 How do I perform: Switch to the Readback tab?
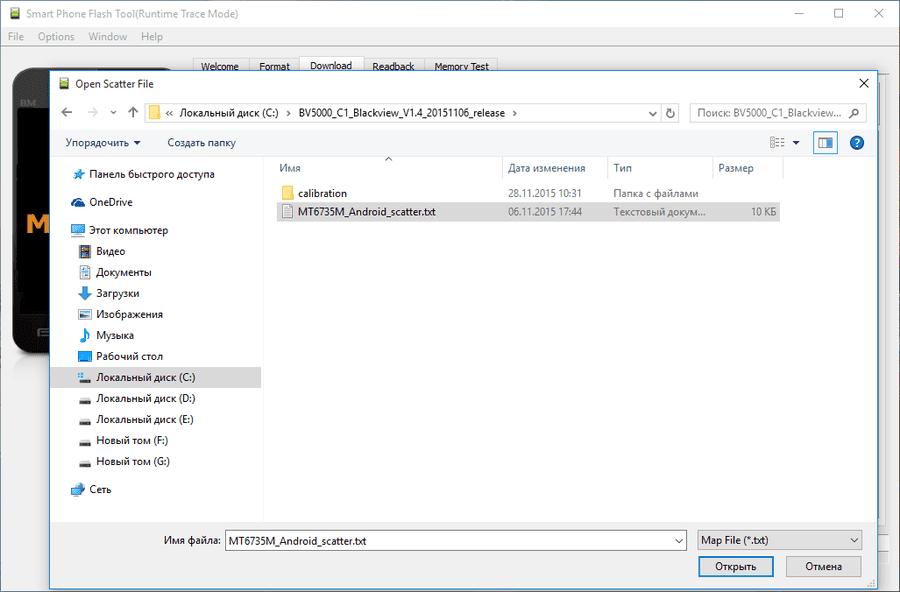tap(393, 66)
